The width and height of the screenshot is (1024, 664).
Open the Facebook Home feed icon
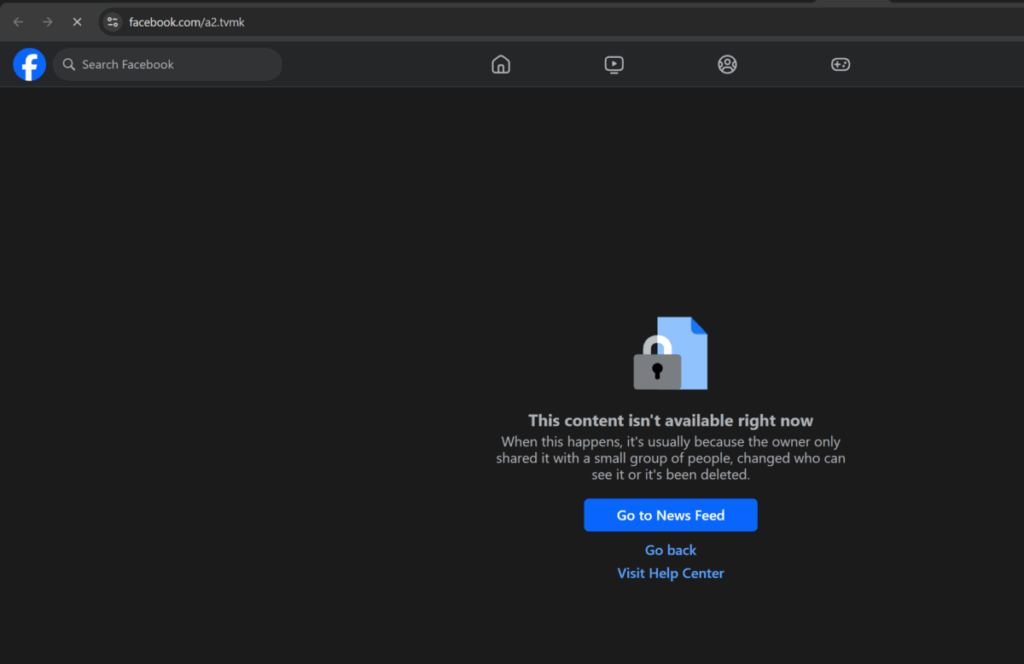click(x=501, y=65)
